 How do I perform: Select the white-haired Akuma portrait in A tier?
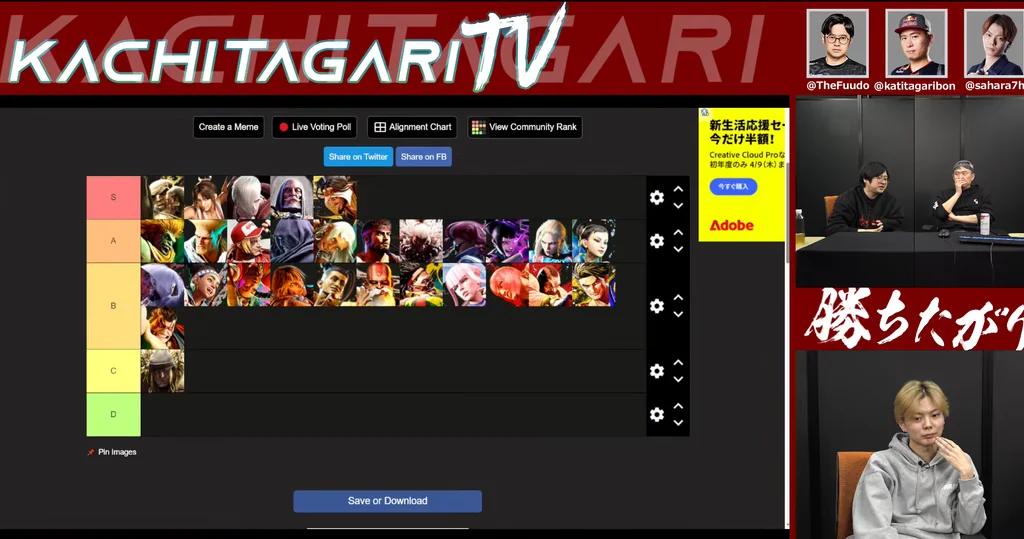pyautogui.click(x=421, y=241)
